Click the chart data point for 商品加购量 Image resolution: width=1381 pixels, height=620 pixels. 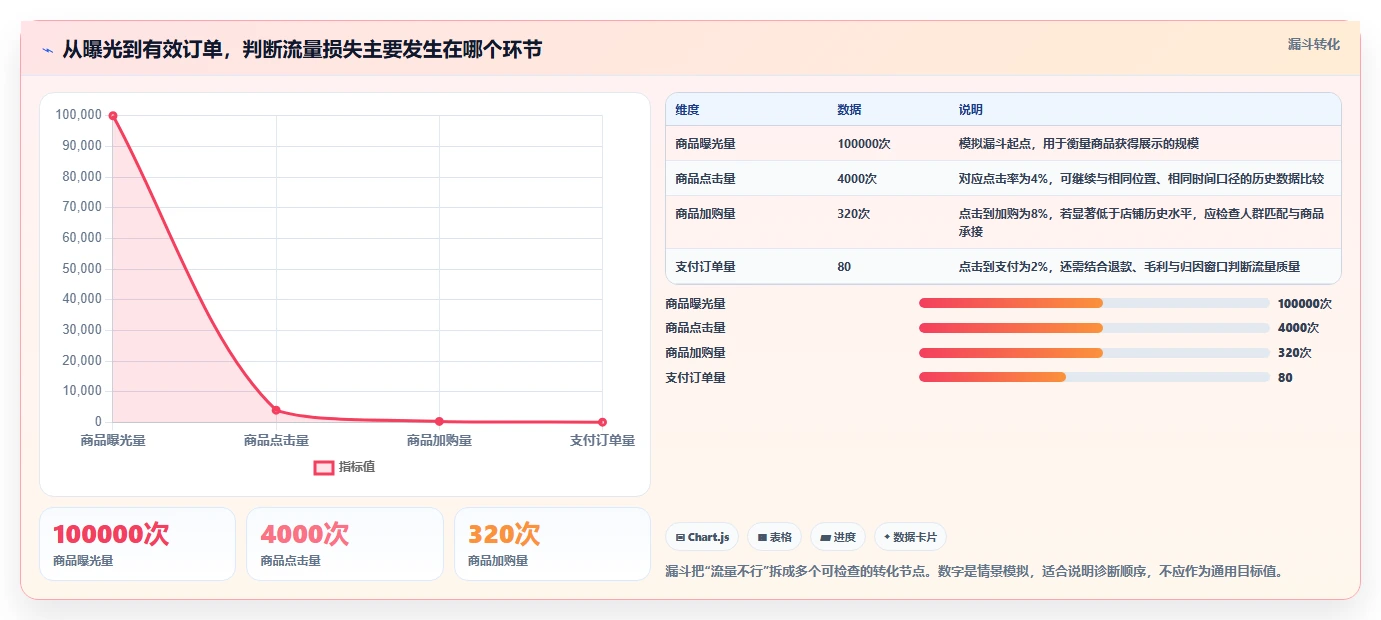439,421
